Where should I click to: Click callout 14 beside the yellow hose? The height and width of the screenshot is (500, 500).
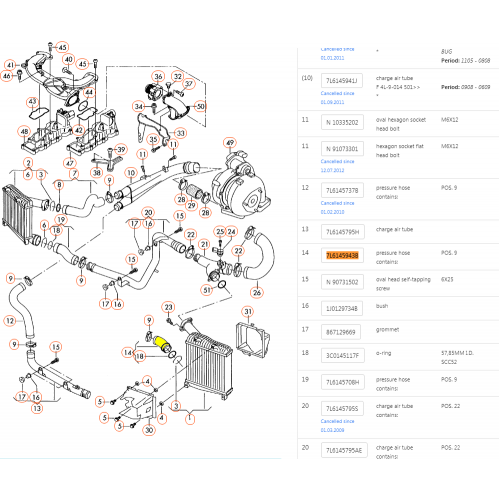[x=128, y=353]
